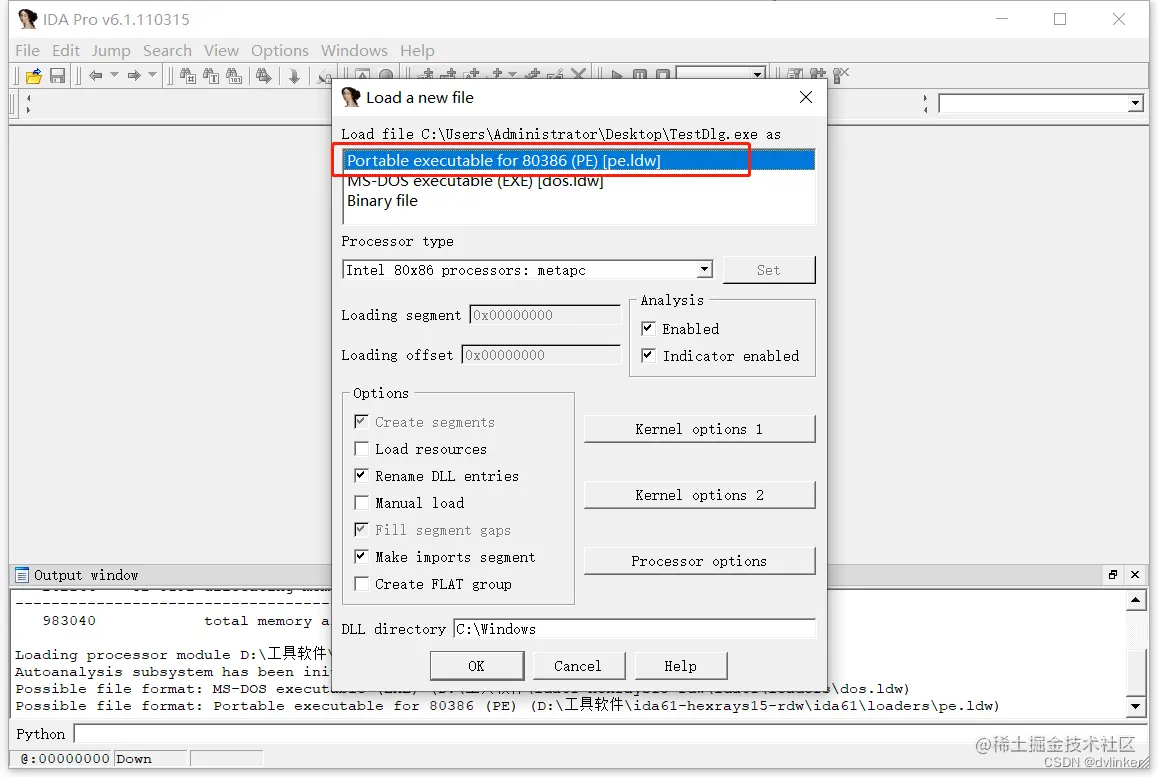
Task: Toggle the Analysis Enabled checkbox
Action: pos(648,328)
